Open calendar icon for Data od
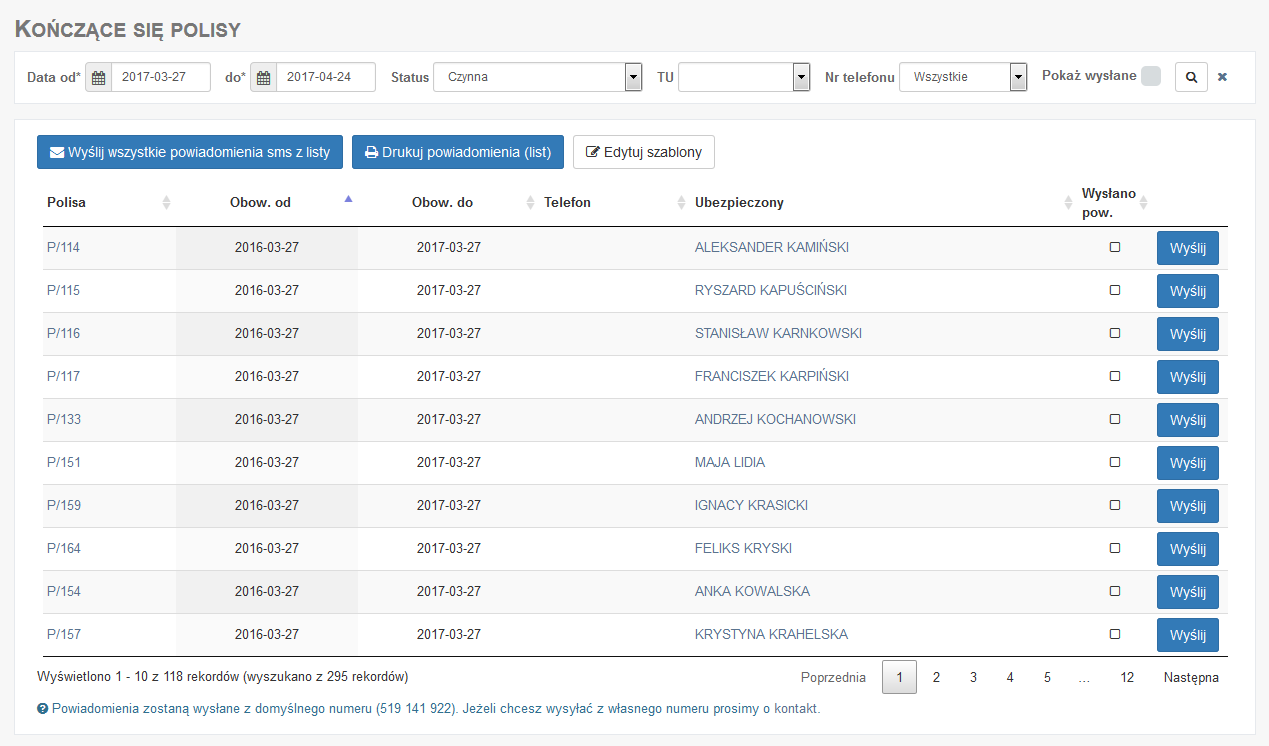The image size is (1269, 746). tap(98, 77)
